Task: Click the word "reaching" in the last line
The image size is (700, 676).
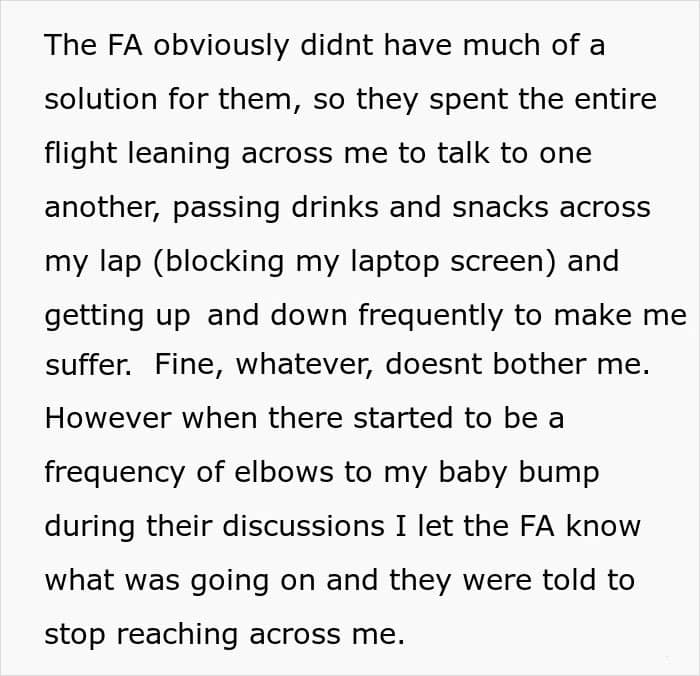Action: click(177, 636)
